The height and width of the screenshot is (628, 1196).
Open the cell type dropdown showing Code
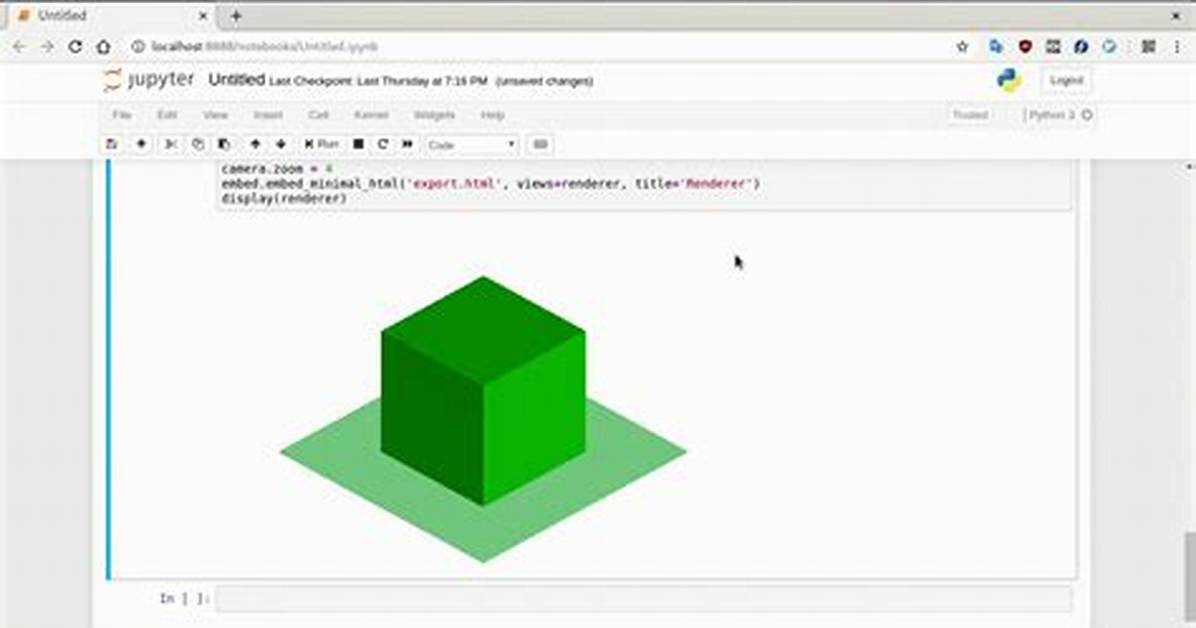471,145
